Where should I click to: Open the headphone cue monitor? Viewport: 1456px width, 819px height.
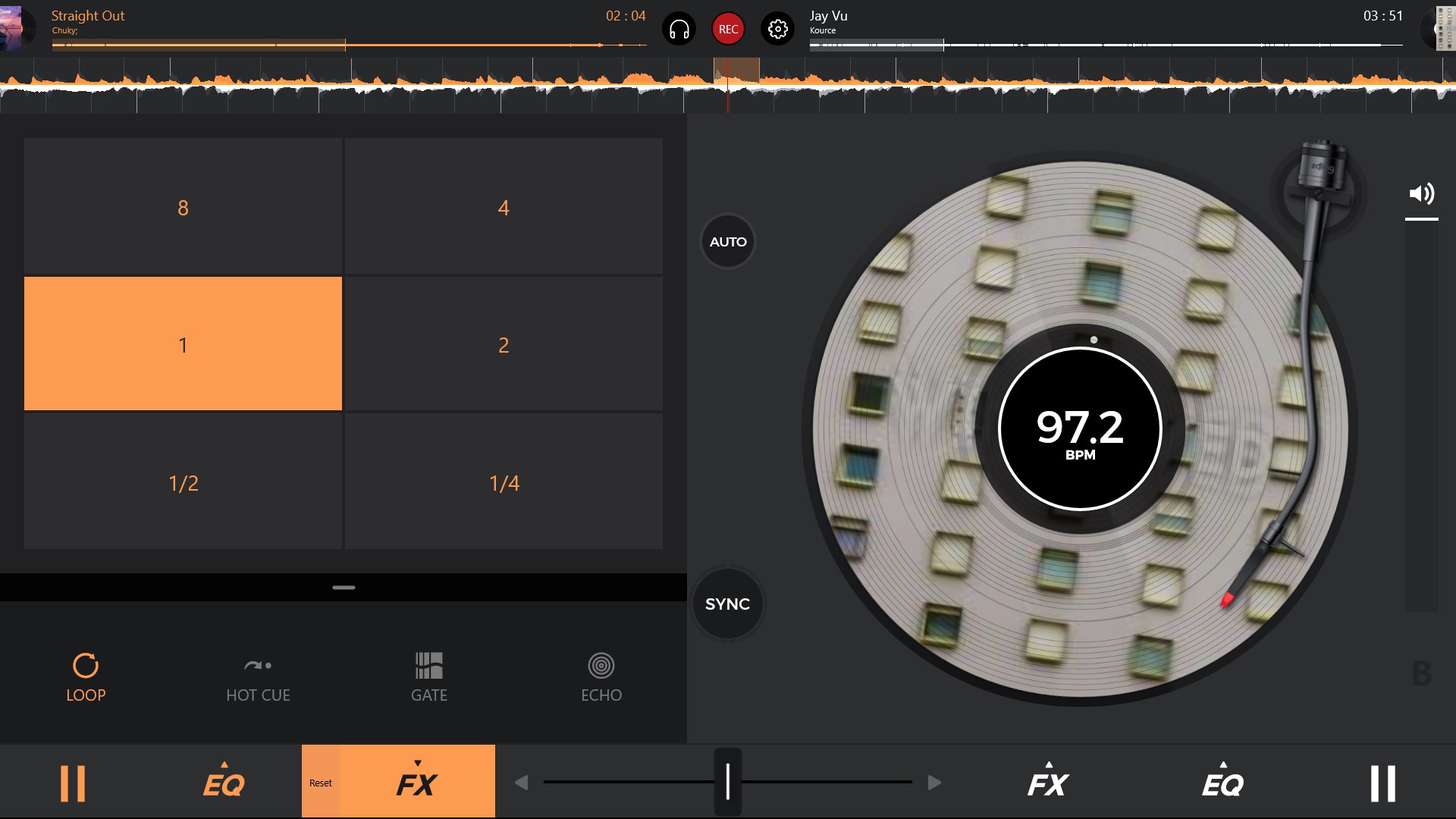pyautogui.click(x=679, y=29)
